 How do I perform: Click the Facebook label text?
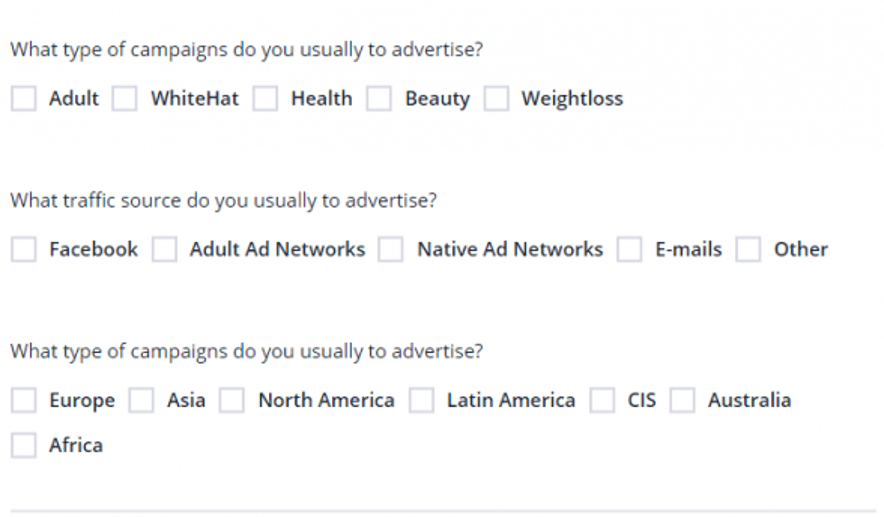pos(94,249)
